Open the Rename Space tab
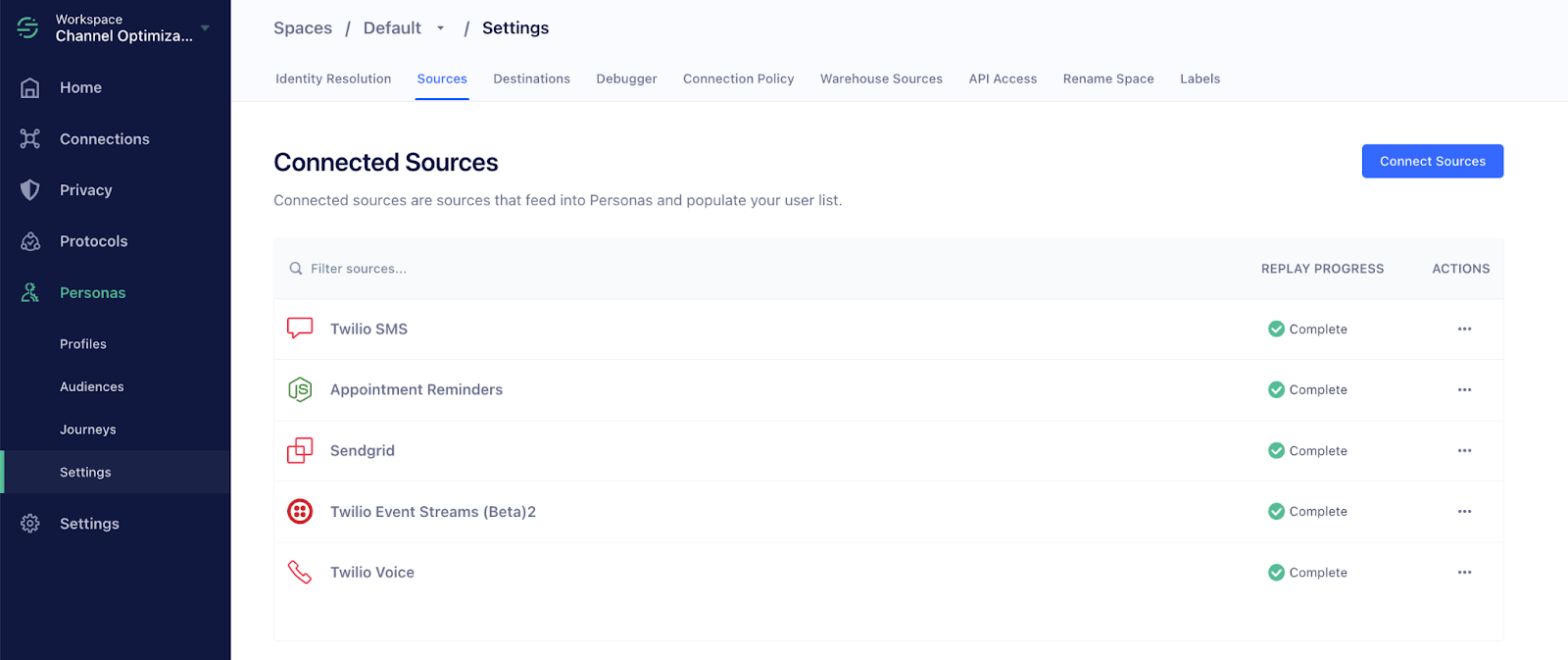The height and width of the screenshot is (660, 1568). point(1108,79)
